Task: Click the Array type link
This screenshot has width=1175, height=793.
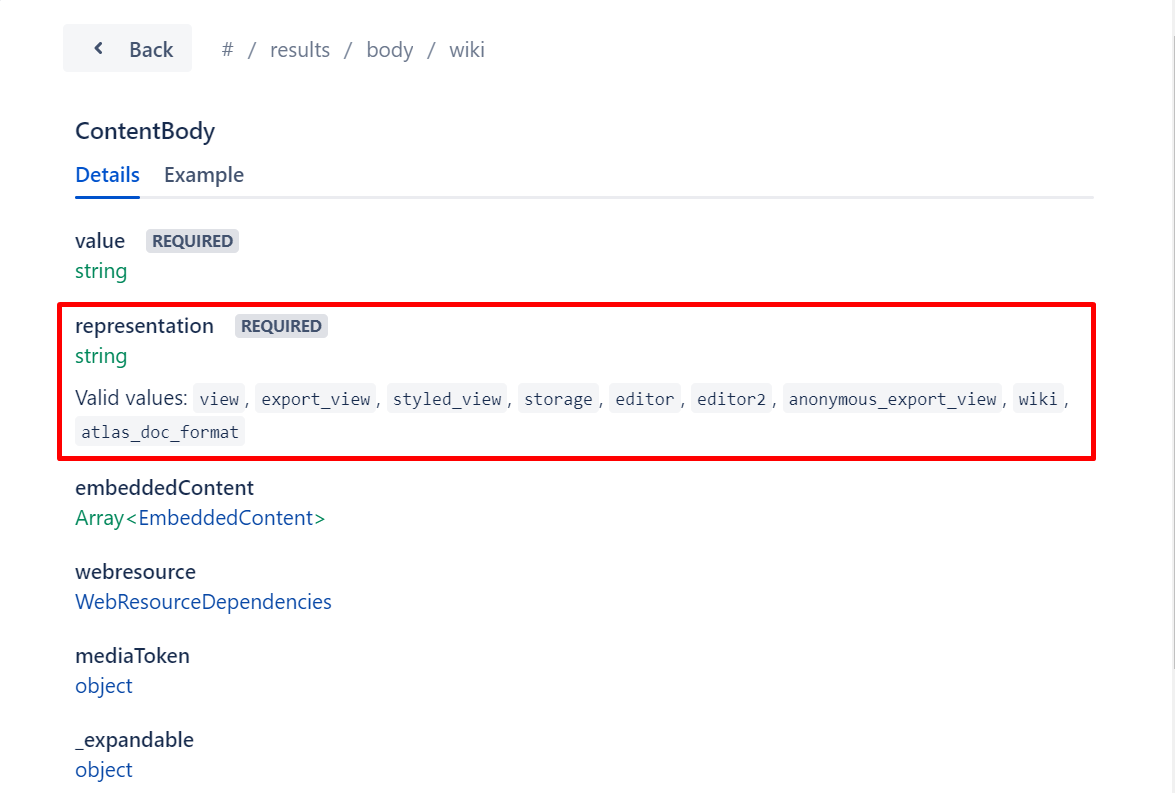Action: [x=97, y=517]
